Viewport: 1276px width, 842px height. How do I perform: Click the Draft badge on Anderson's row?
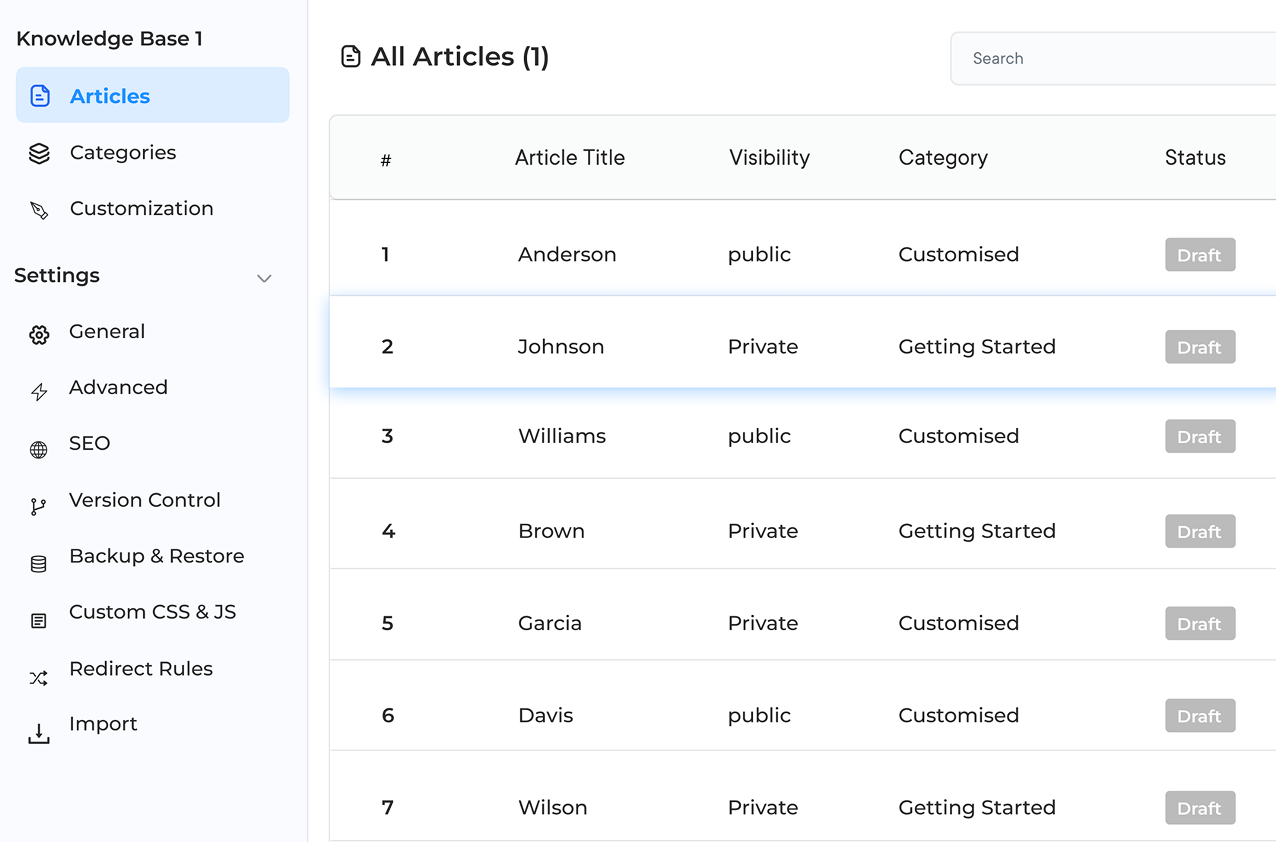(x=1199, y=254)
